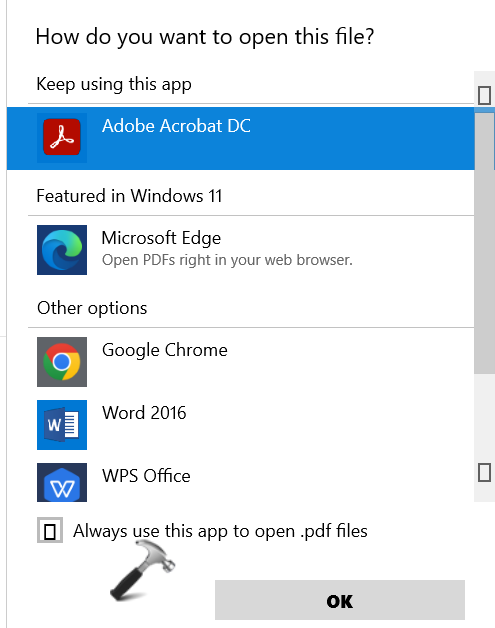
Task: Click the app list scrollbar thumb
Action: click(484, 244)
